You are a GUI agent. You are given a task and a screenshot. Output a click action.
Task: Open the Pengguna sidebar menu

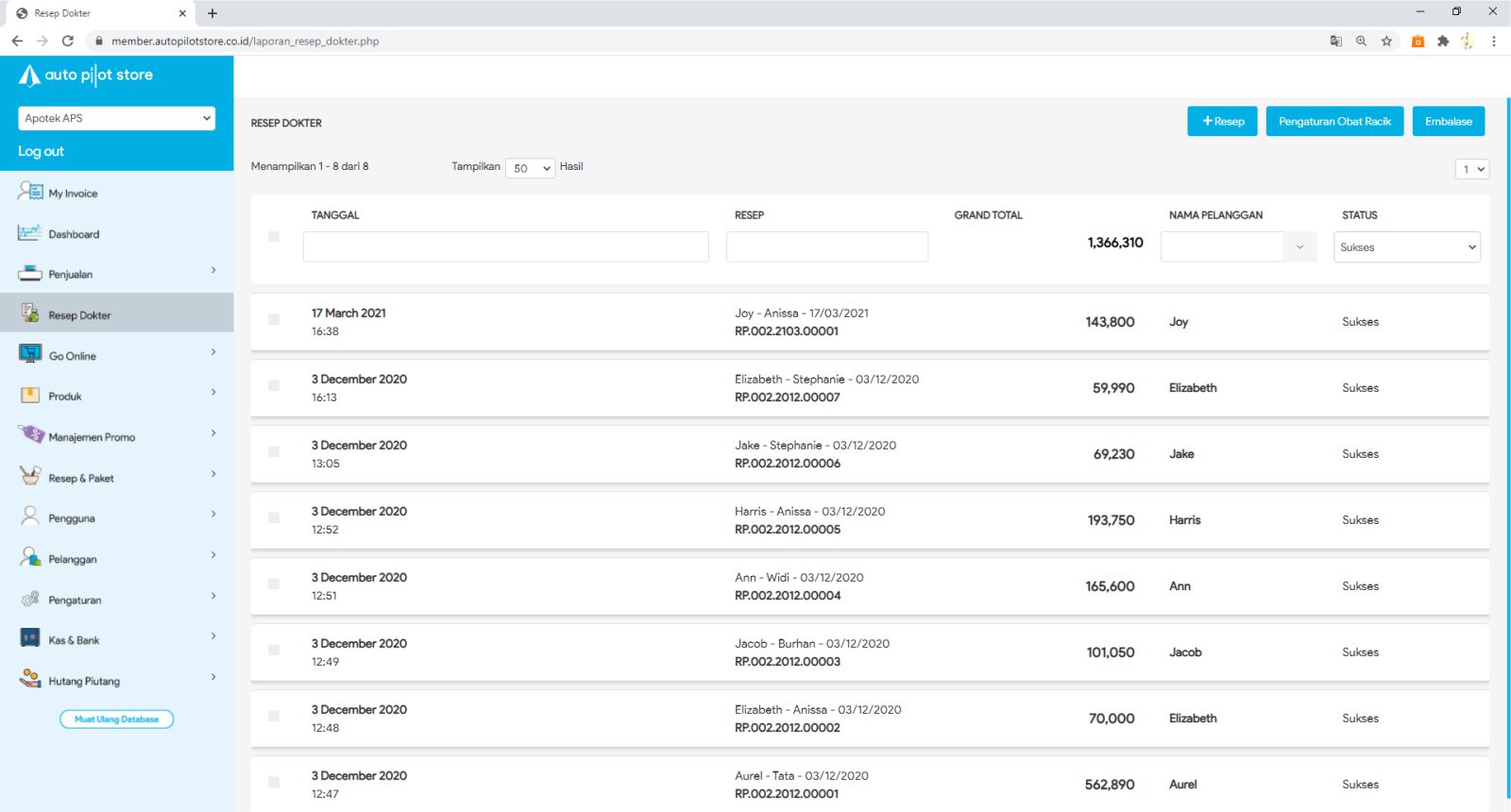72,518
